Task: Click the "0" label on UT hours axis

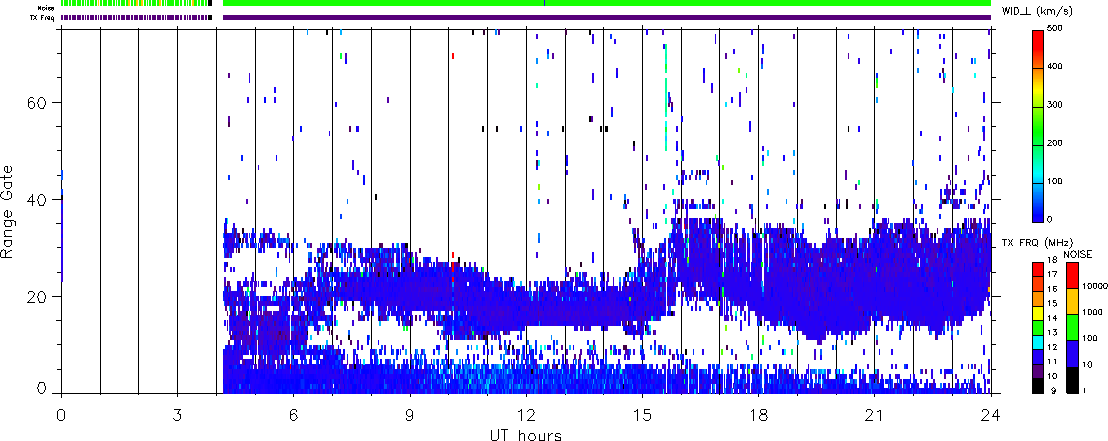Action: pyautogui.click(x=61, y=414)
